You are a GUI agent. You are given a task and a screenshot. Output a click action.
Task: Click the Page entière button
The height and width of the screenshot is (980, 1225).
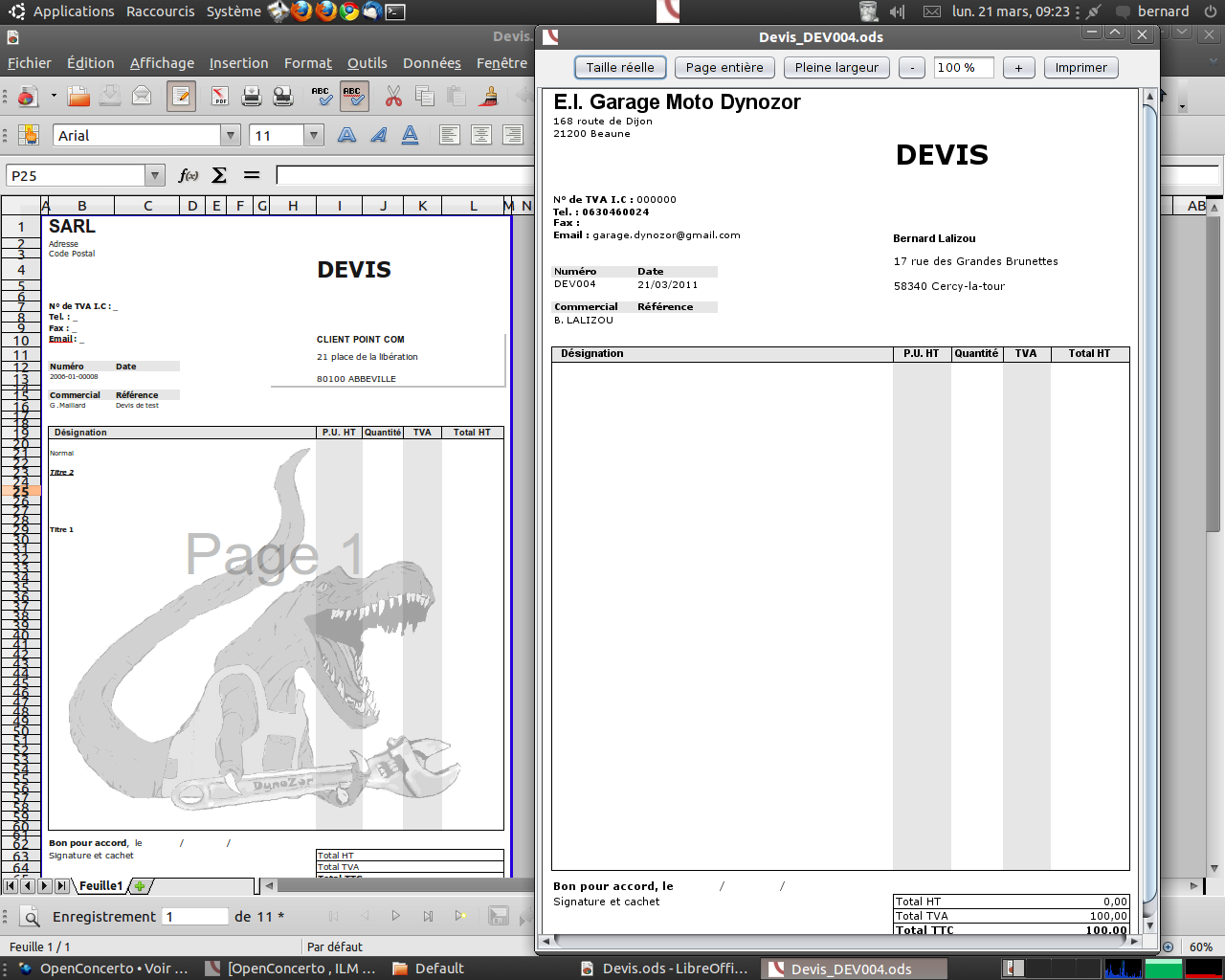[x=724, y=67]
